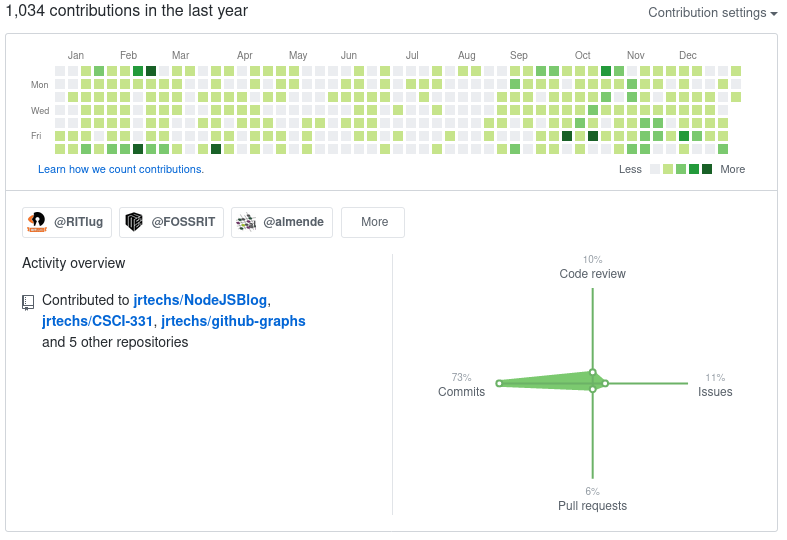Screen dimensions: 787x540
Task: Click the repository icon beside Contributed to
Action: point(28,301)
